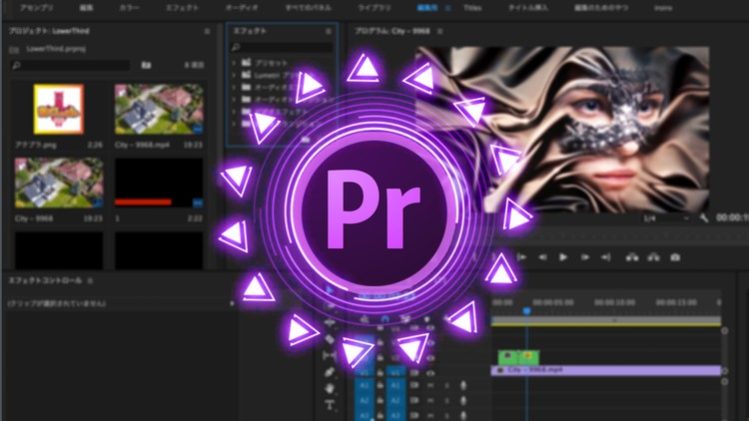The width and height of the screenshot is (749, 421).
Task: Switch to the オーディオ workspace tab
Action: [242, 8]
